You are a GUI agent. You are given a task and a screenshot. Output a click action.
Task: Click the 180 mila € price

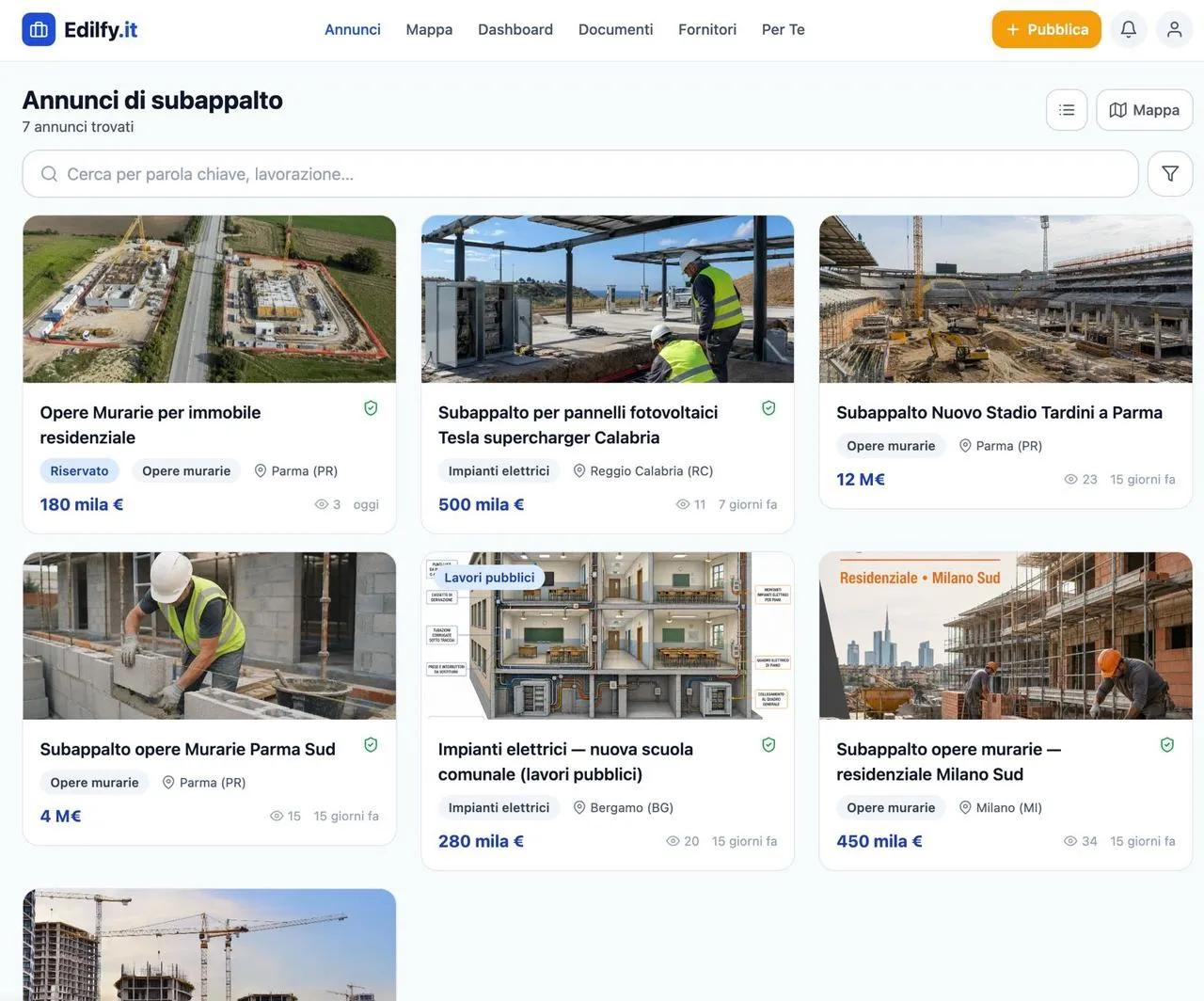tap(82, 504)
